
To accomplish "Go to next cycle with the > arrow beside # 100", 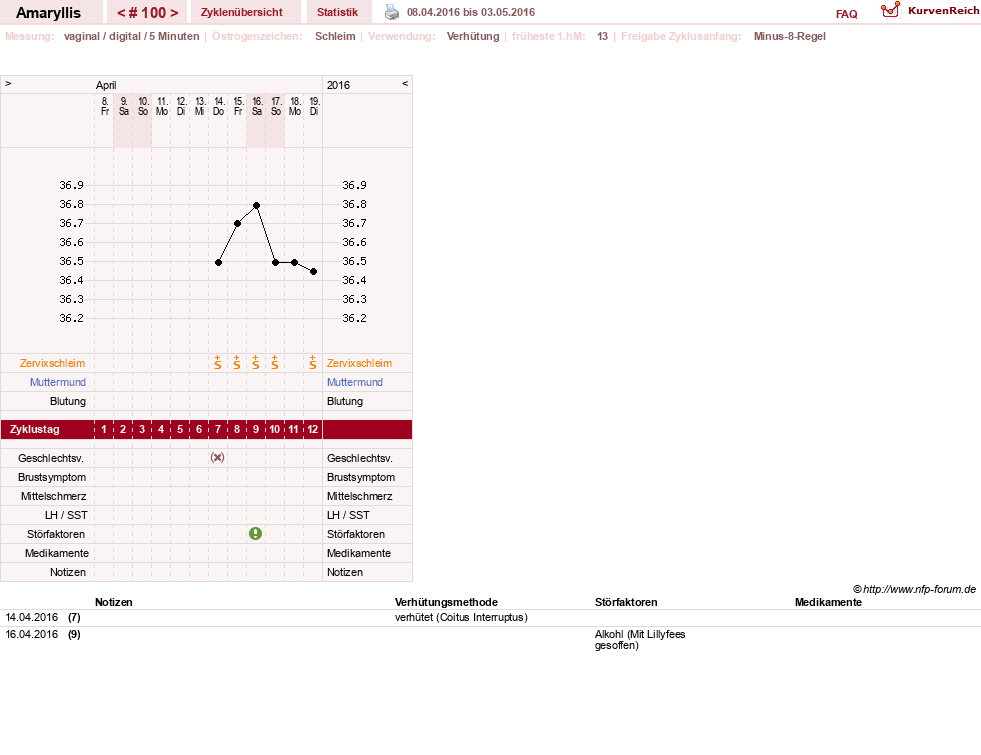I will point(174,13).
